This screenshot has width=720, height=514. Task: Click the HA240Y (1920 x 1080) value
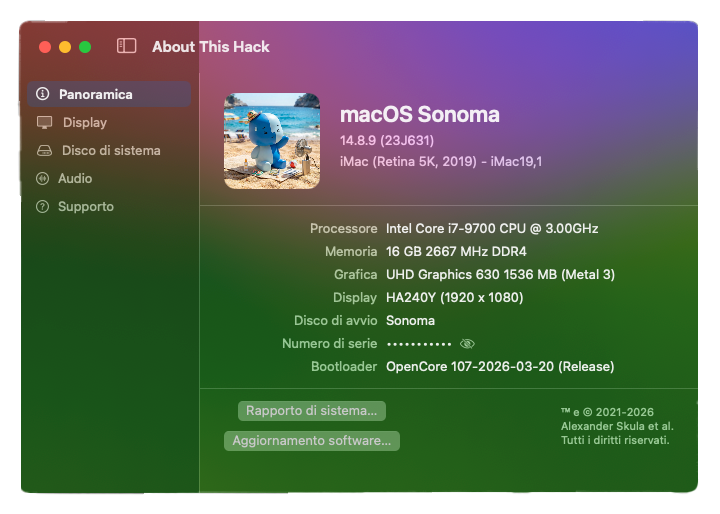tap(455, 297)
